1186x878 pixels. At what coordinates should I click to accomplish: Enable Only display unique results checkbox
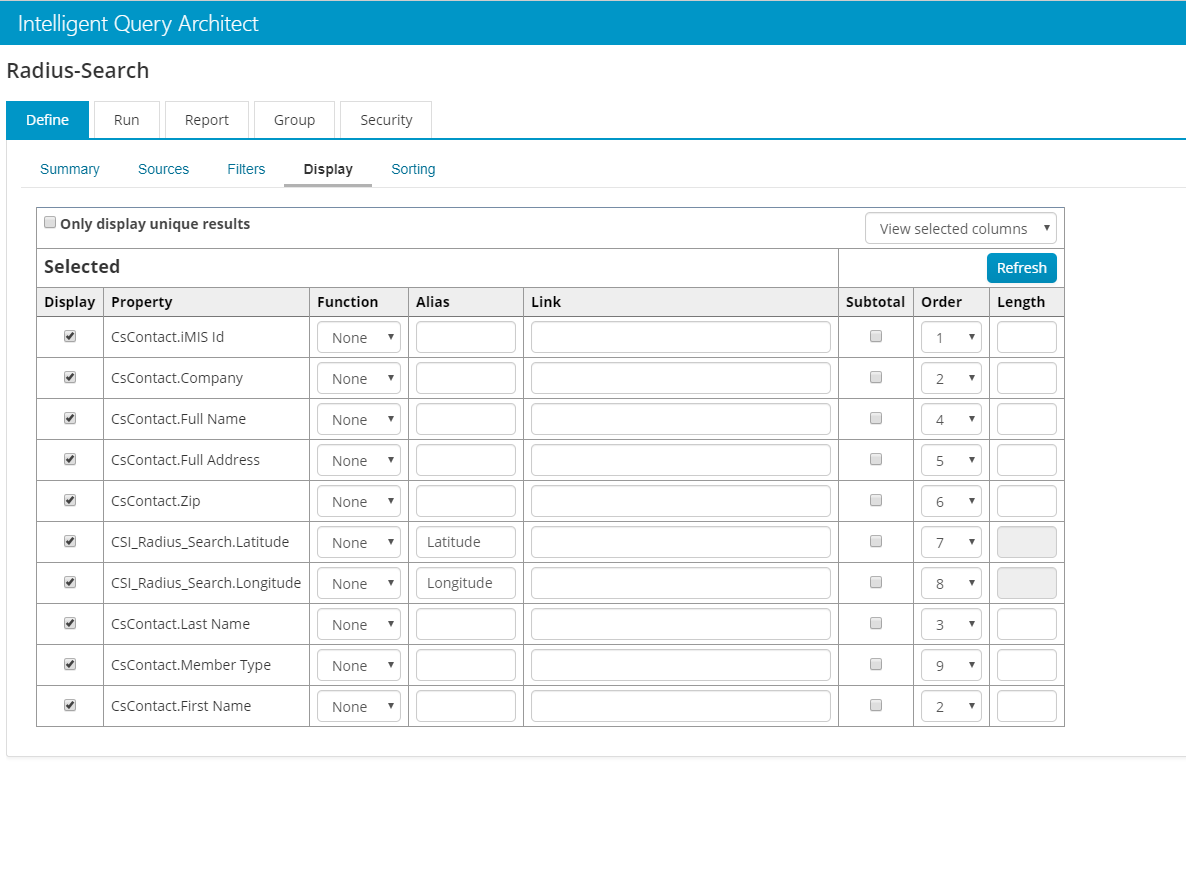[50, 223]
